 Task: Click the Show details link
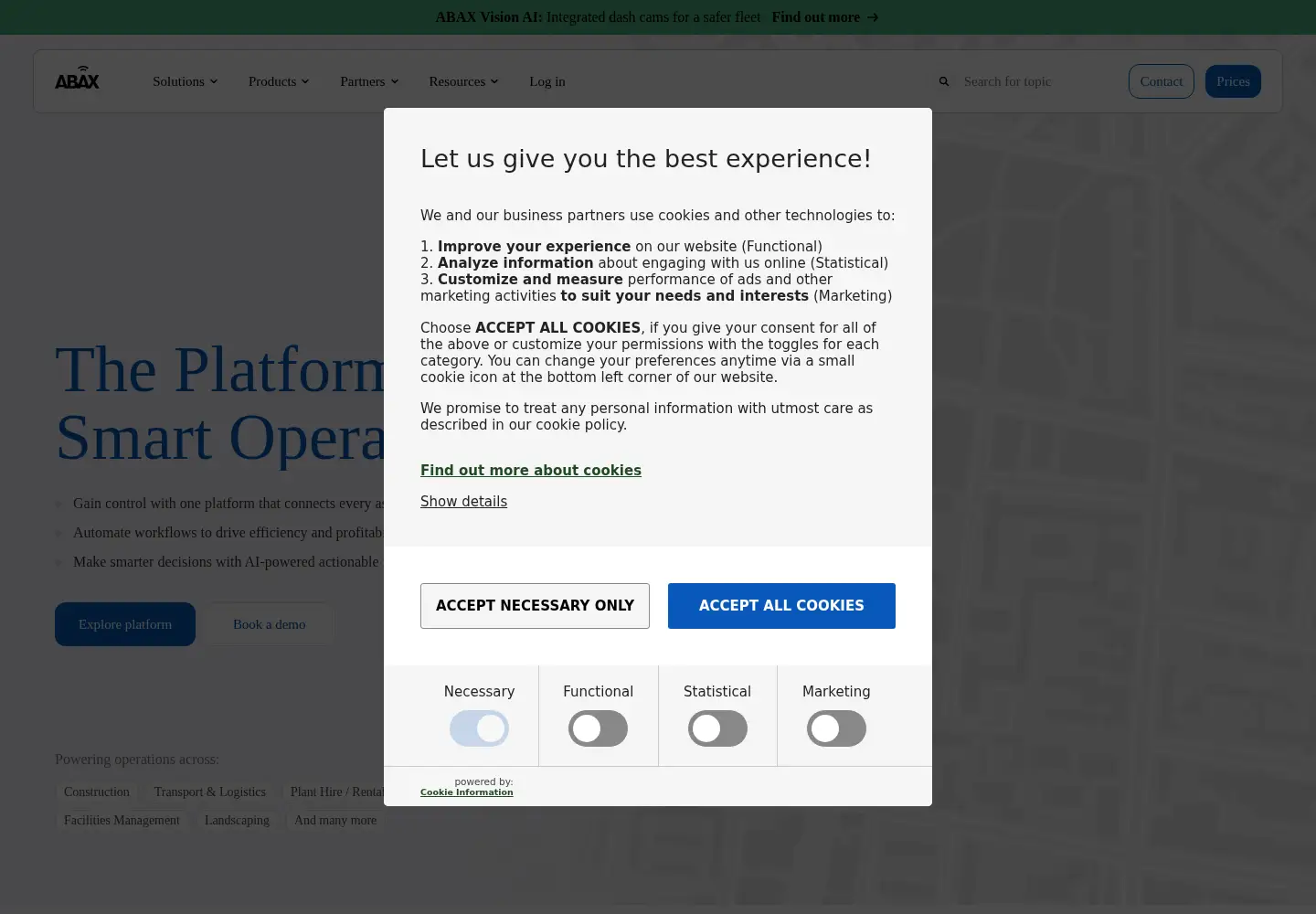[x=463, y=502]
